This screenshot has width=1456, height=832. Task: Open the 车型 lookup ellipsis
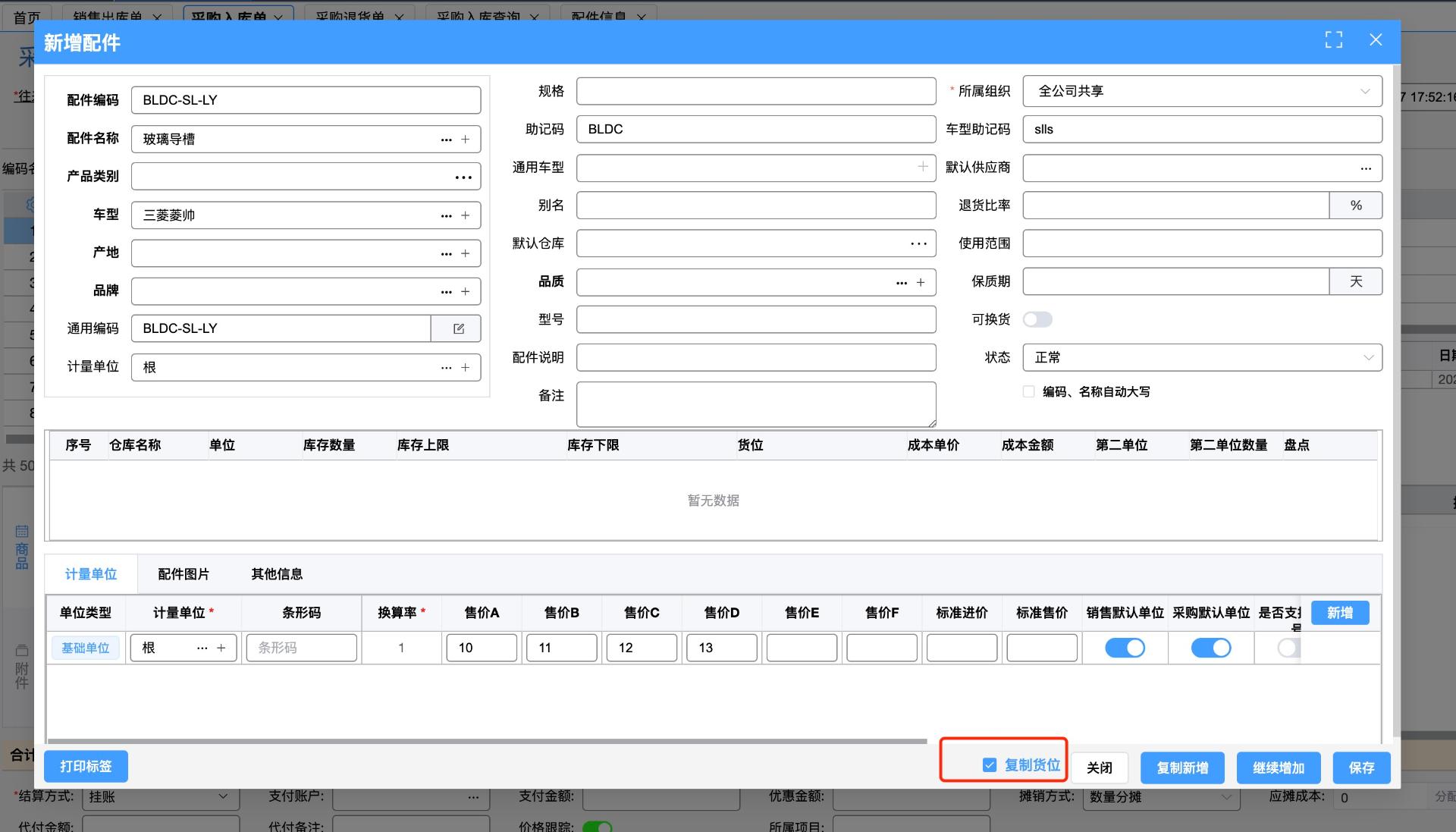pos(446,215)
